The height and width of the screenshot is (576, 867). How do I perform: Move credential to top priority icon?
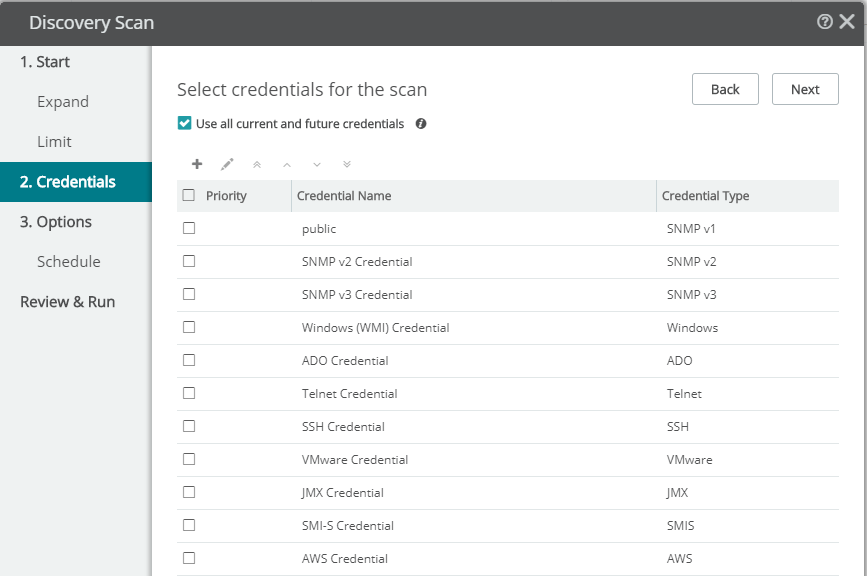coord(257,164)
